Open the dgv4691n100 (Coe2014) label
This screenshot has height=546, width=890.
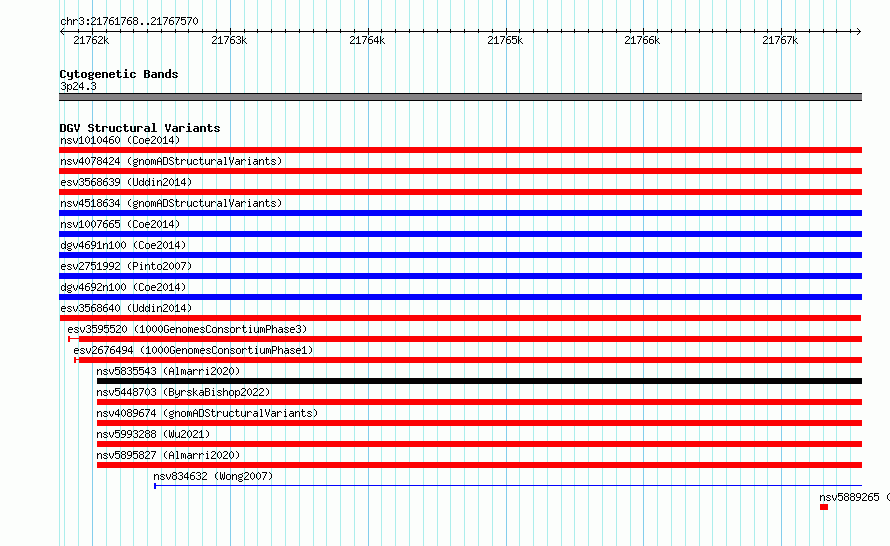[123, 245]
